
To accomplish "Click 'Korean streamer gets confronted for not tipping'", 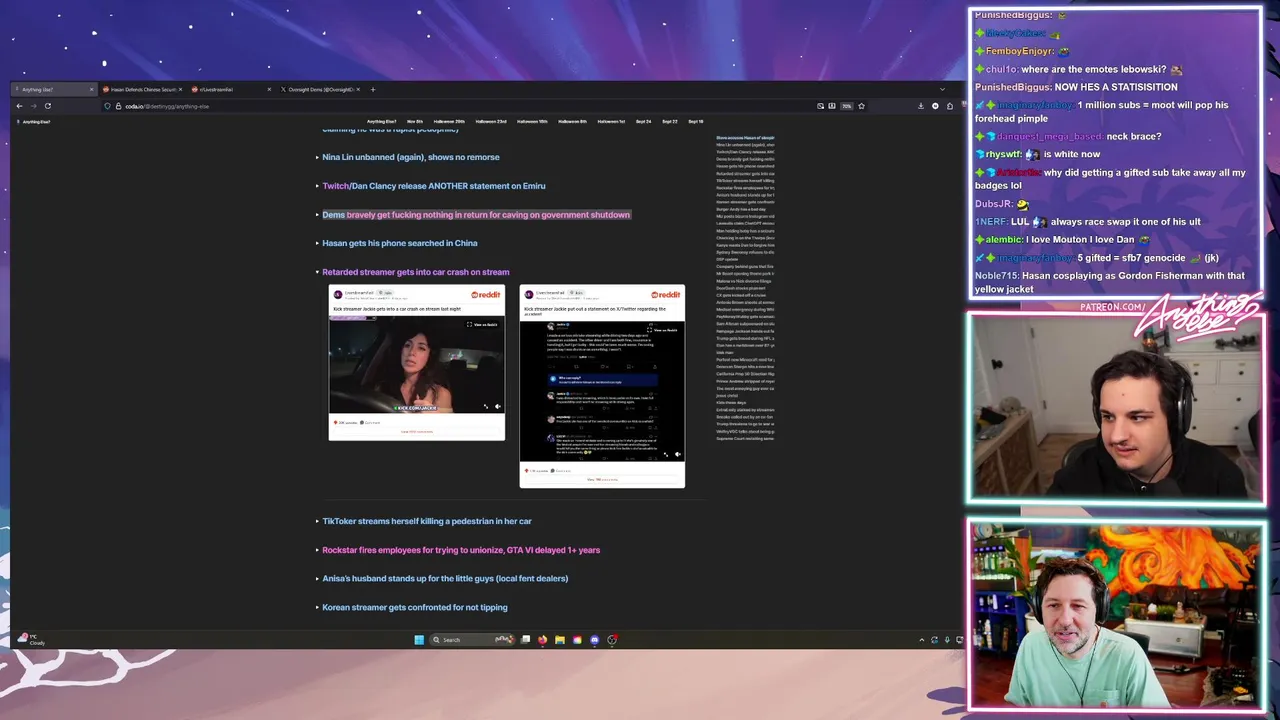I will click(415, 607).
